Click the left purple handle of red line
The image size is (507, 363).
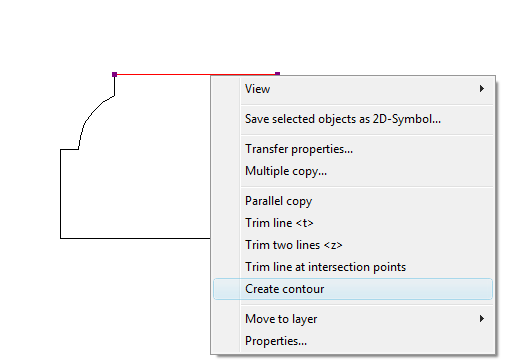[114, 74]
